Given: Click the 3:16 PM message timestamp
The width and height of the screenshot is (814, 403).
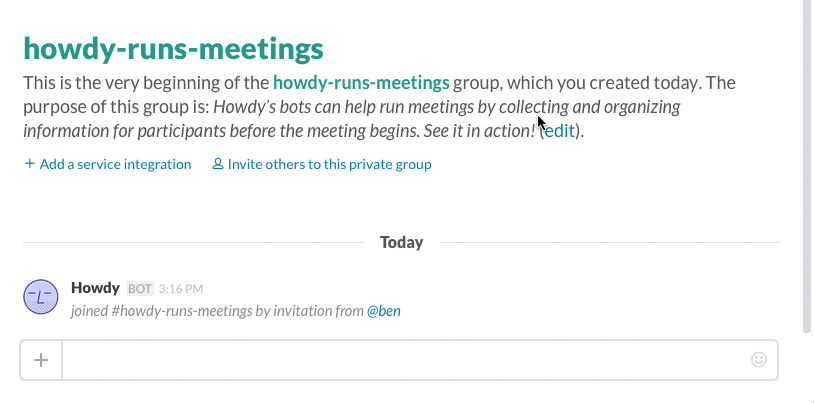Looking at the screenshot, I should (x=181, y=289).
